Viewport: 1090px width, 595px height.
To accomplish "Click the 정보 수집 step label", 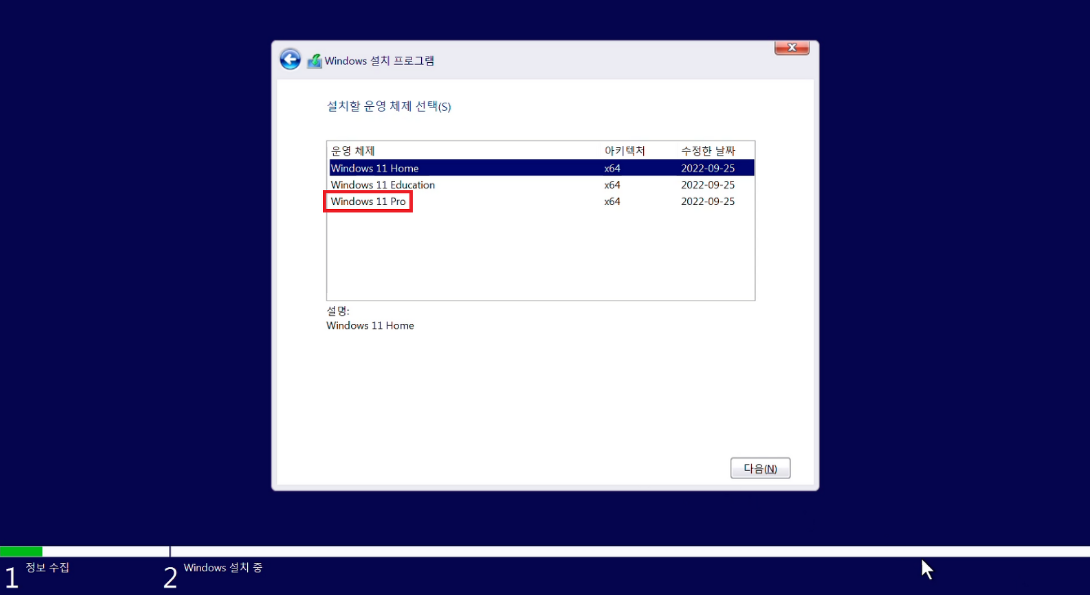I will tap(47, 567).
